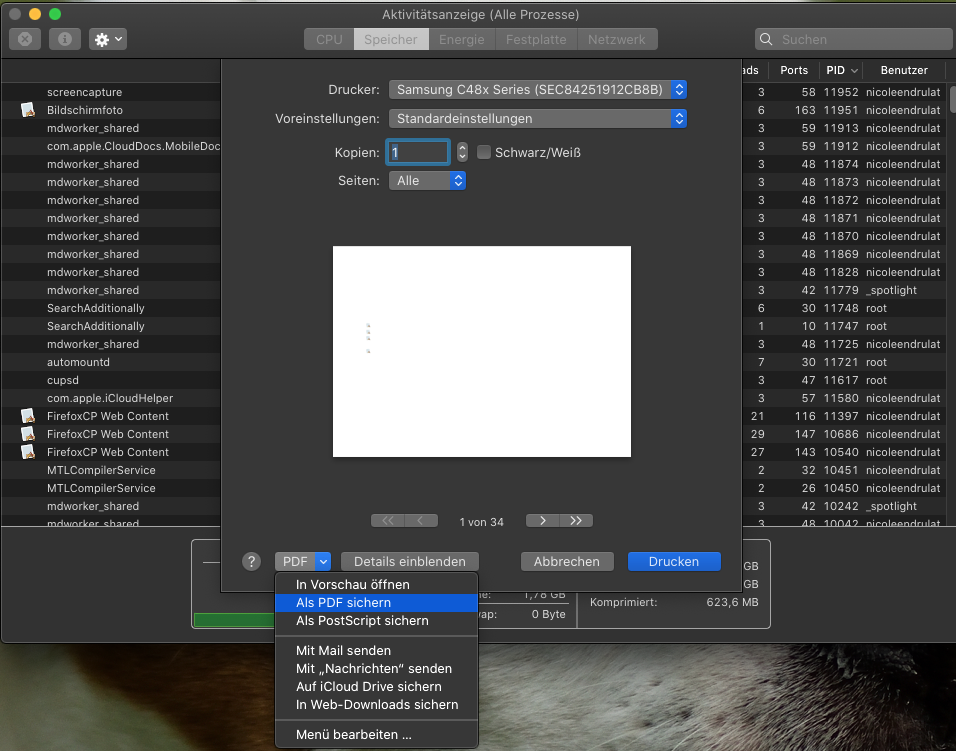Click the Kopien number input field
The image size is (956, 751).
click(x=418, y=153)
